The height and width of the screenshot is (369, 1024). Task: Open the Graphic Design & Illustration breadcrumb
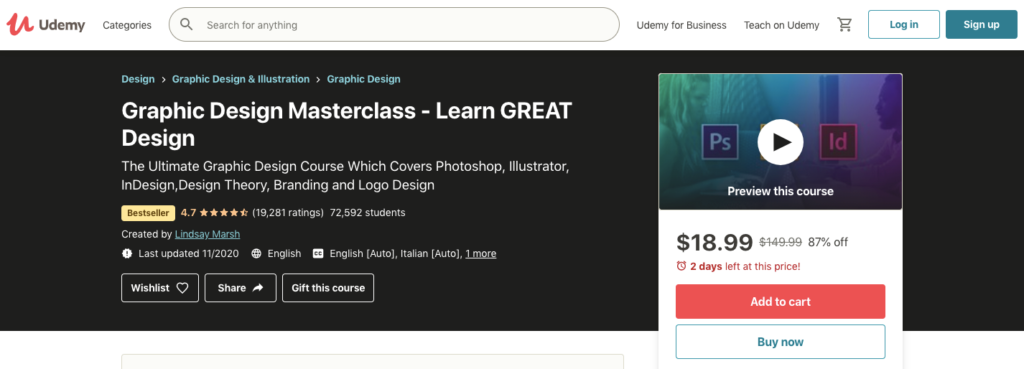pyautogui.click(x=241, y=79)
